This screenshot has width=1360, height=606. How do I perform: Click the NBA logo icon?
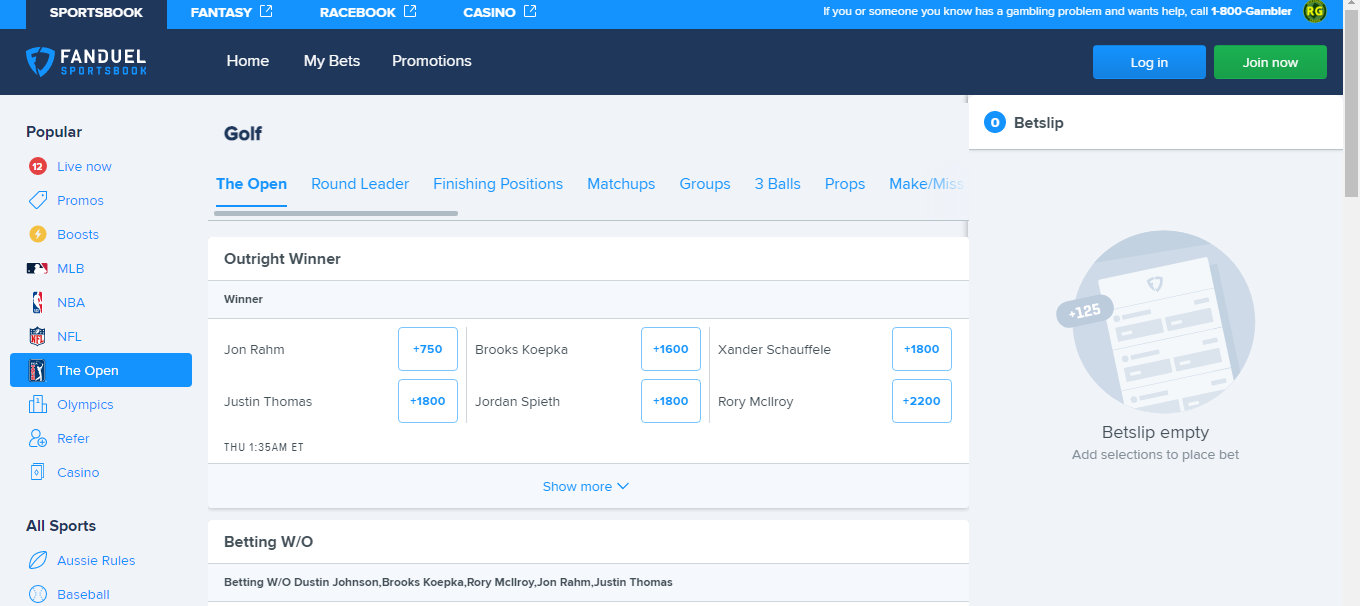point(38,303)
